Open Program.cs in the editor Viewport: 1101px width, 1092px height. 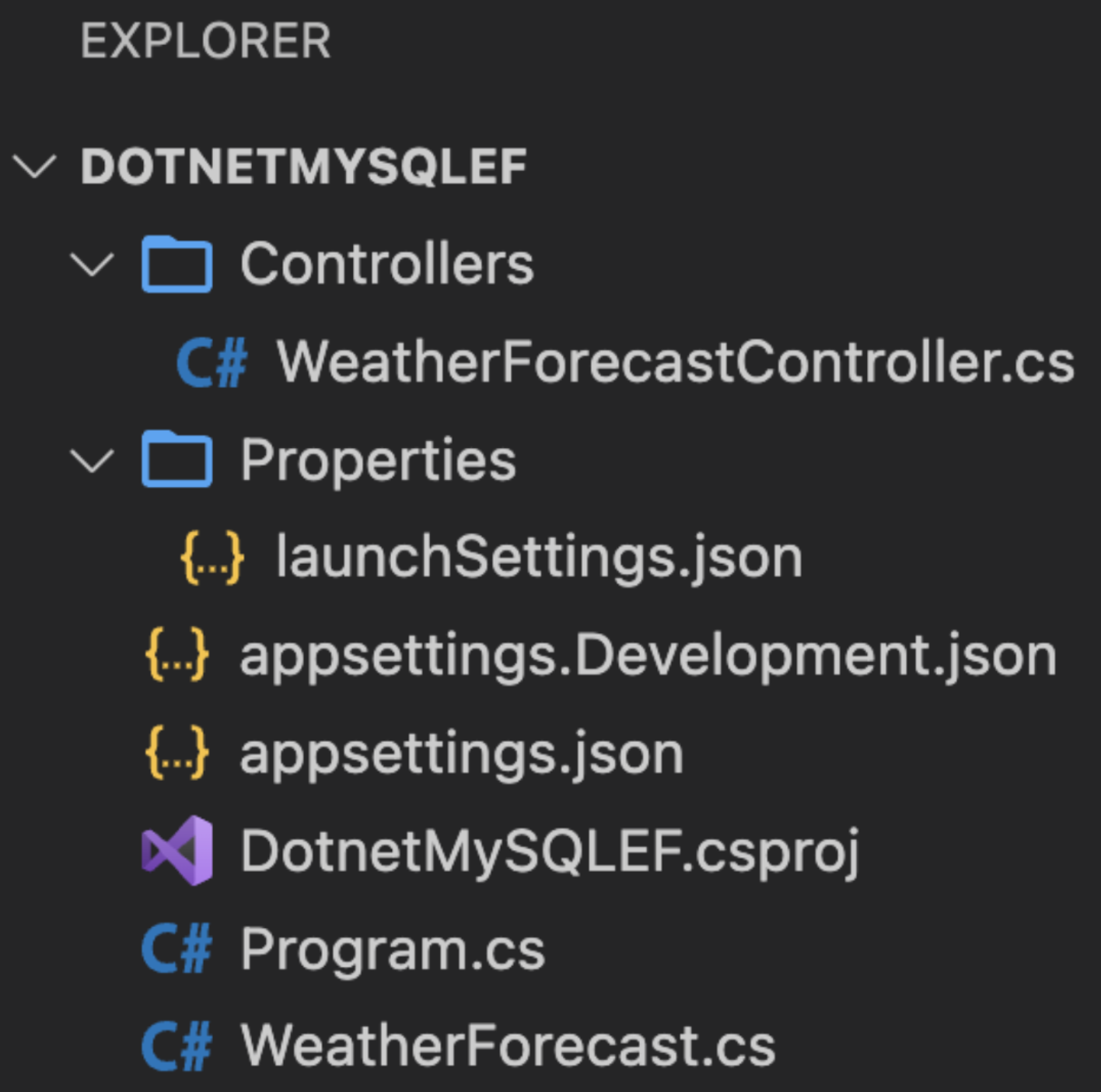(393, 949)
